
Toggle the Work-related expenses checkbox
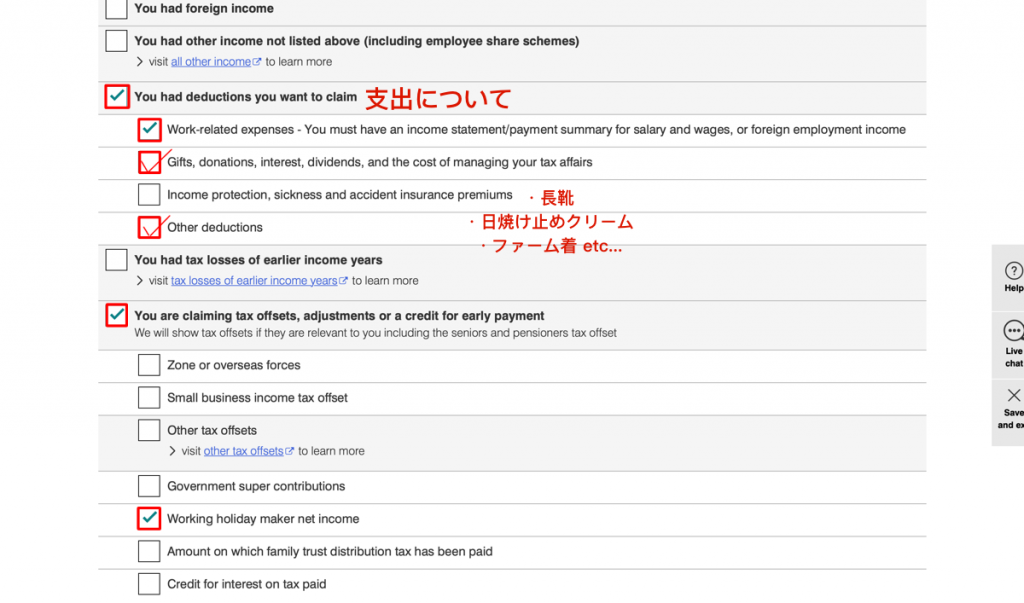tap(149, 129)
